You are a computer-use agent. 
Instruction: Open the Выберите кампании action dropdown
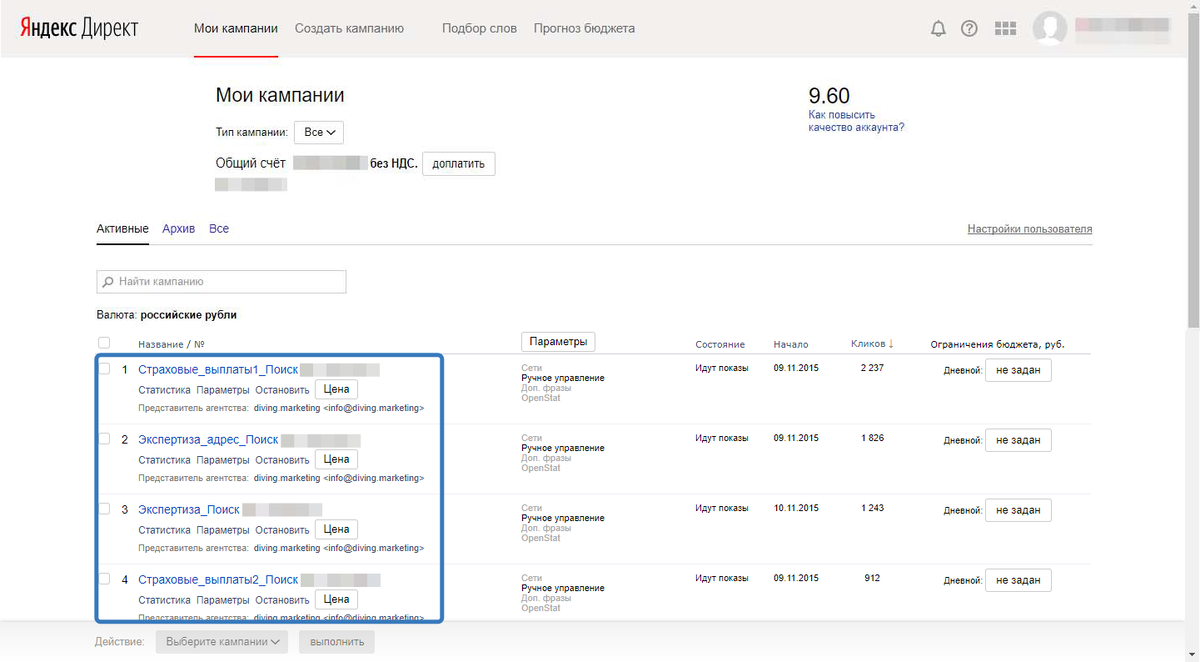pos(222,642)
